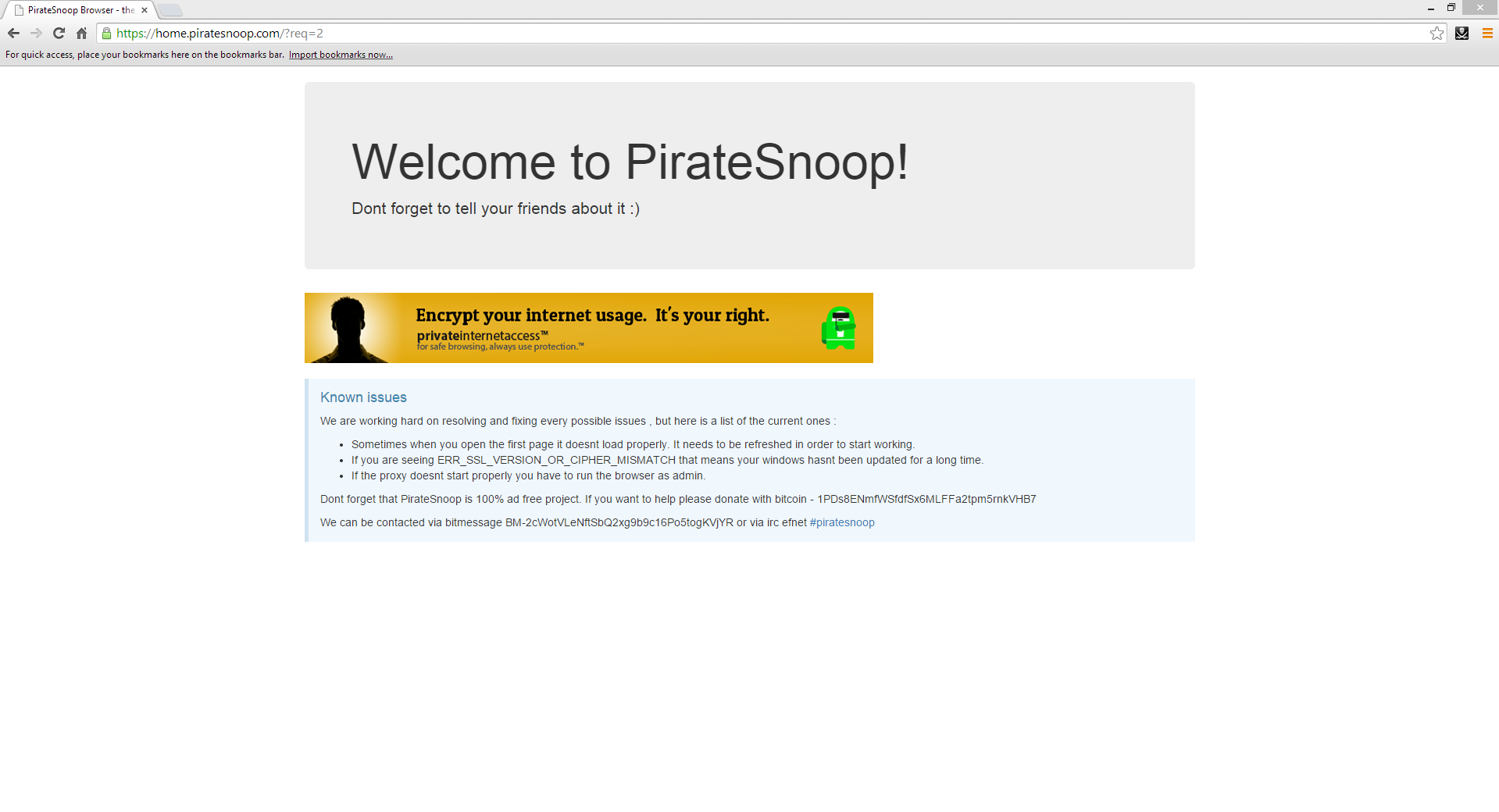Restore down the browser window
1499x812 pixels.
pyautogui.click(x=1451, y=8)
